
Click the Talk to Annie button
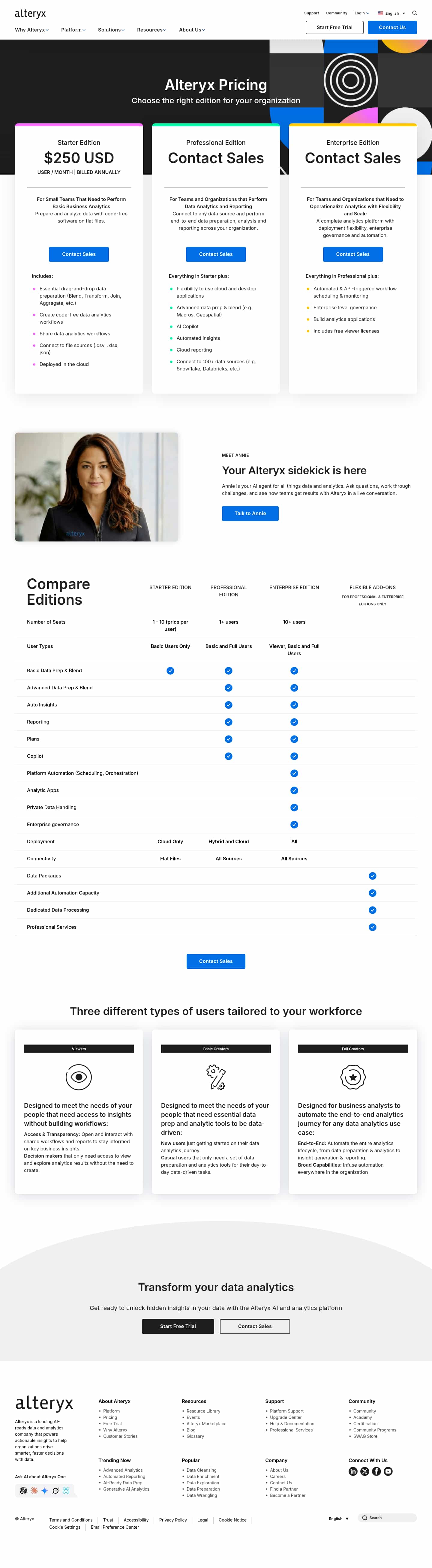point(250,513)
